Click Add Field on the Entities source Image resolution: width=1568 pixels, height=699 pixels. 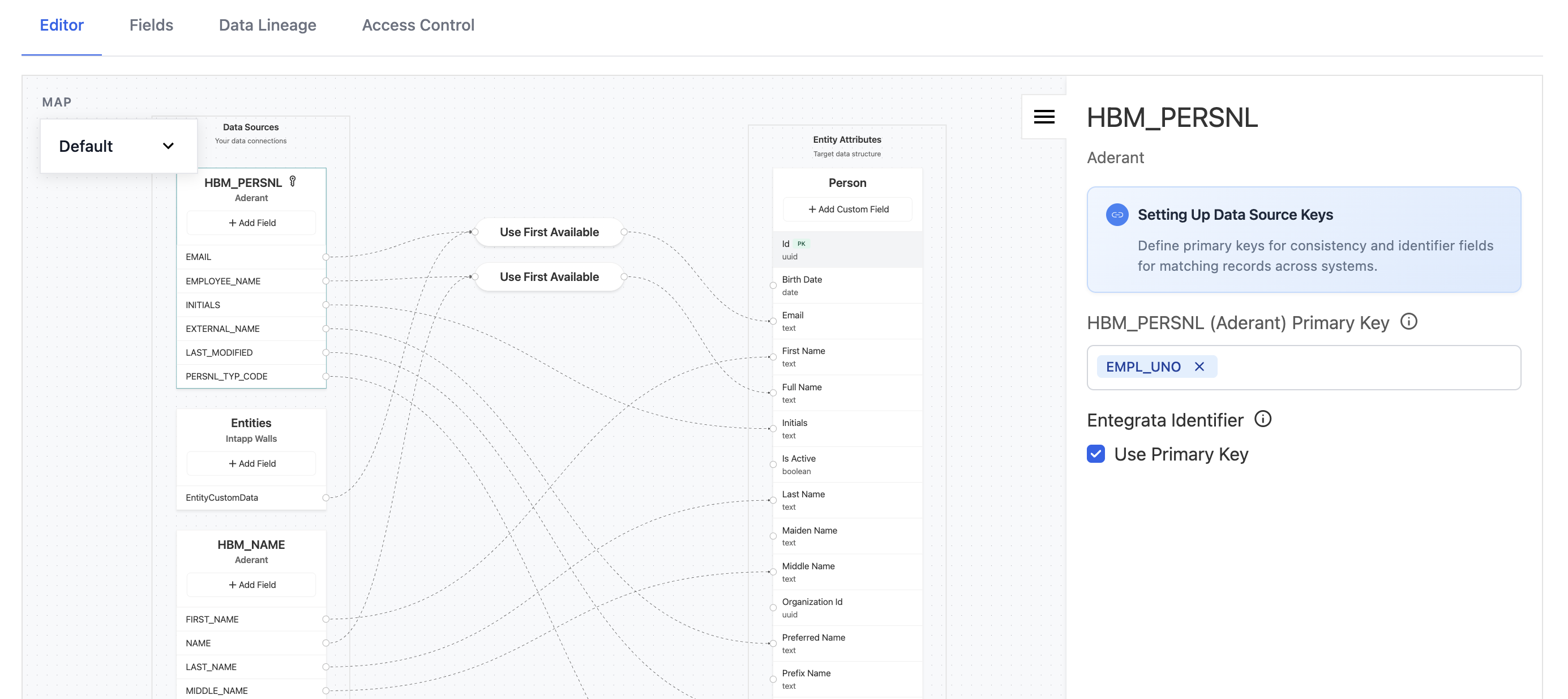pos(251,463)
